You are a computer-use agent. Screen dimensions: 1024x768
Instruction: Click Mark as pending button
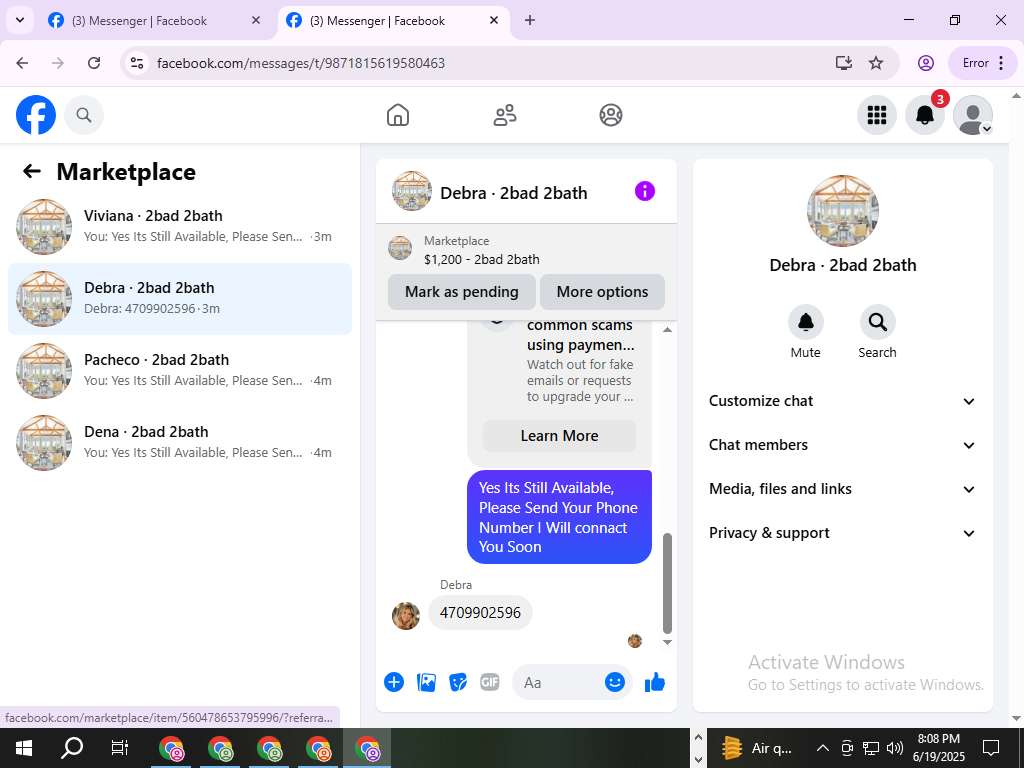(462, 292)
